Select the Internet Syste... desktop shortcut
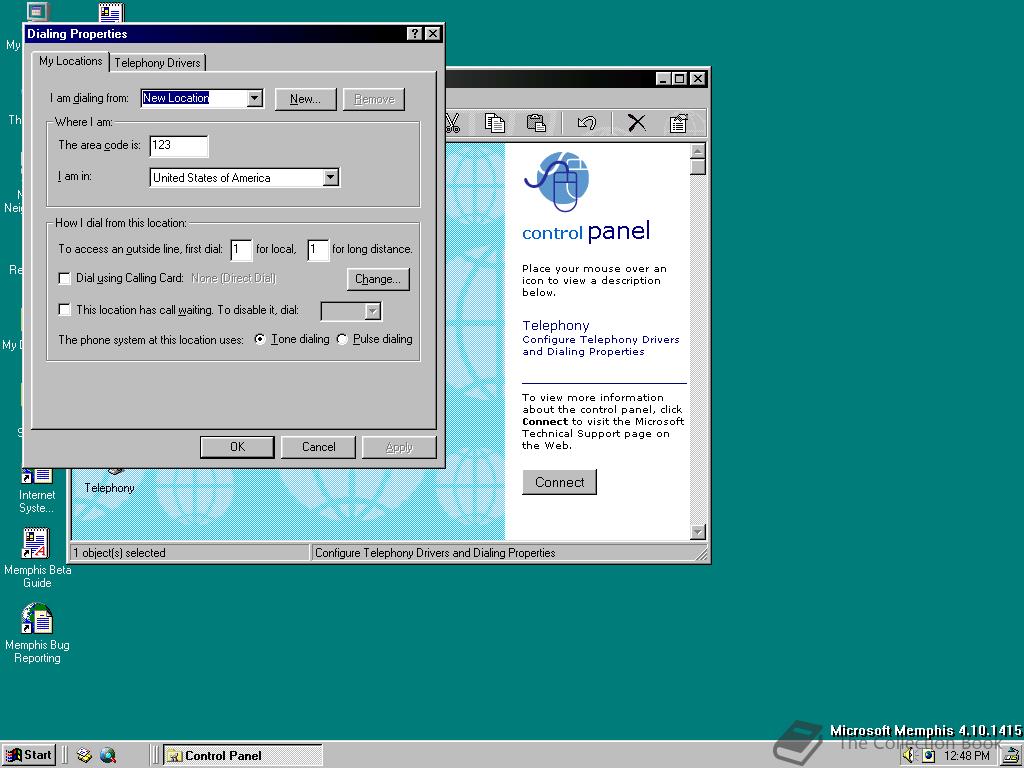Image resolution: width=1024 pixels, height=768 pixels. [x=37, y=491]
